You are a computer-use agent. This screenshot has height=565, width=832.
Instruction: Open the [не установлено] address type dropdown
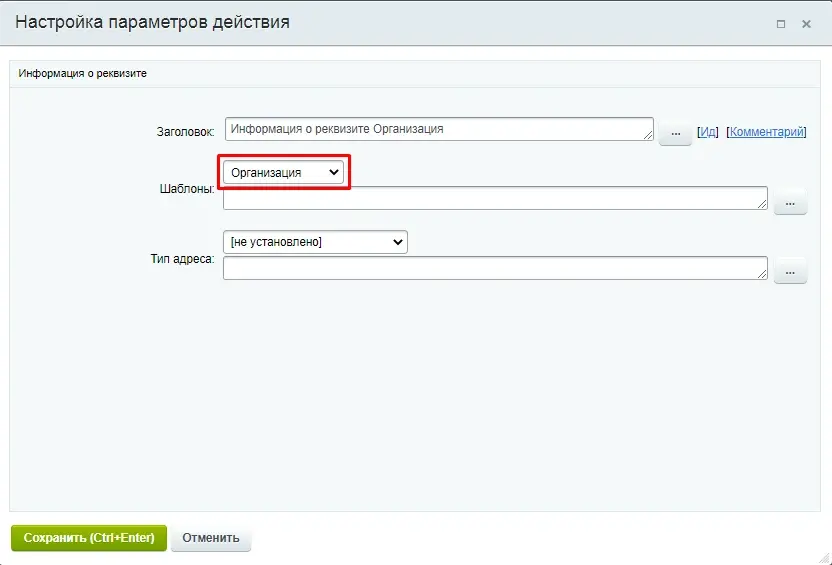click(x=315, y=242)
